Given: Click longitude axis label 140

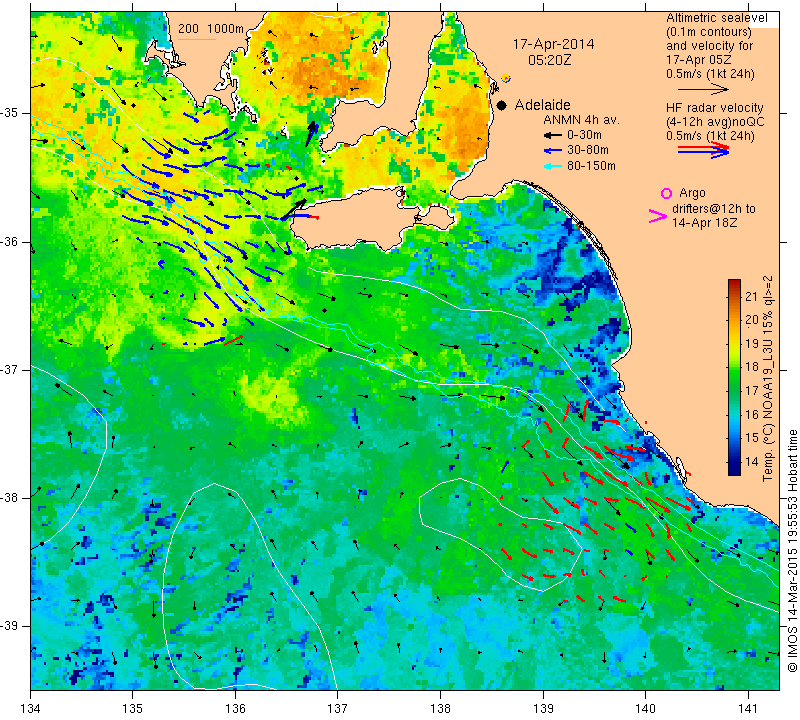Looking at the screenshot, I should (x=645, y=709).
